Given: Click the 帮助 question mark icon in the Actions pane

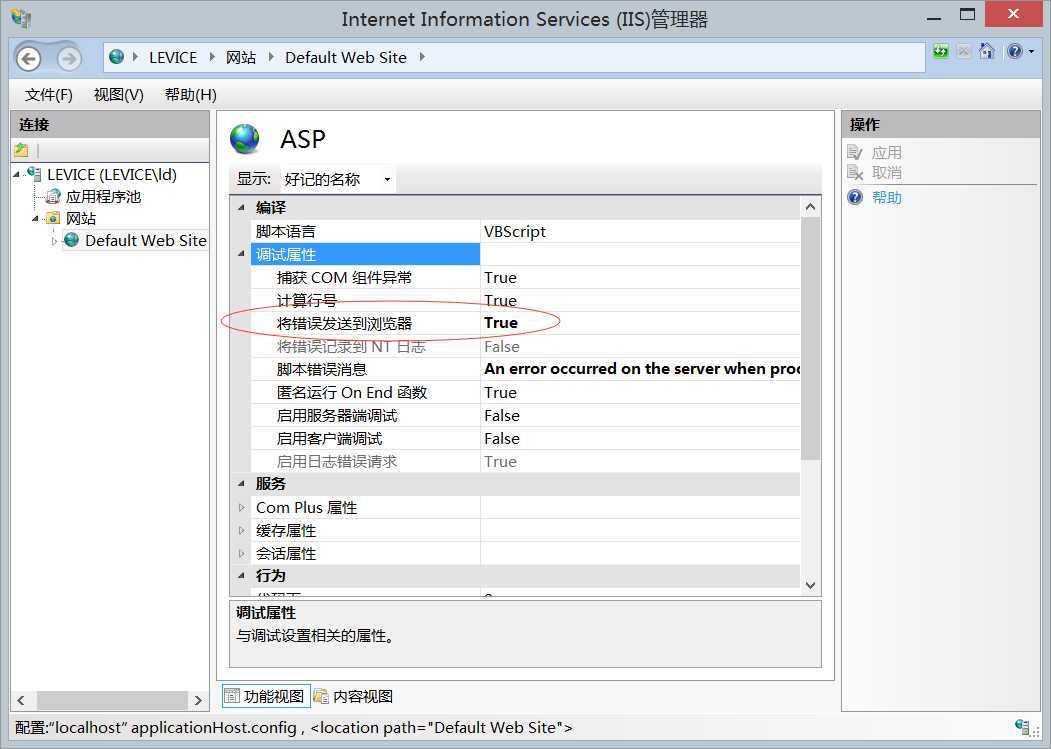Looking at the screenshot, I should [x=855, y=197].
